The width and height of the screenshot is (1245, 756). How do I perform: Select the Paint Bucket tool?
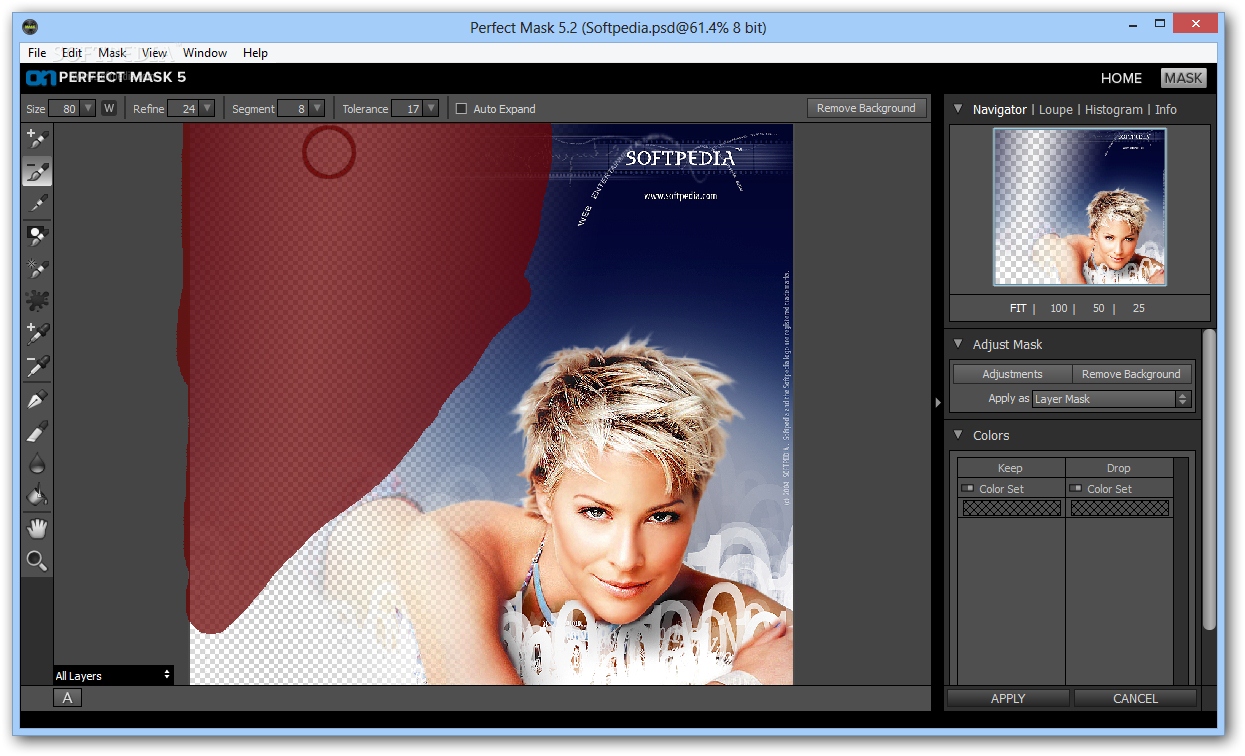pyautogui.click(x=37, y=496)
